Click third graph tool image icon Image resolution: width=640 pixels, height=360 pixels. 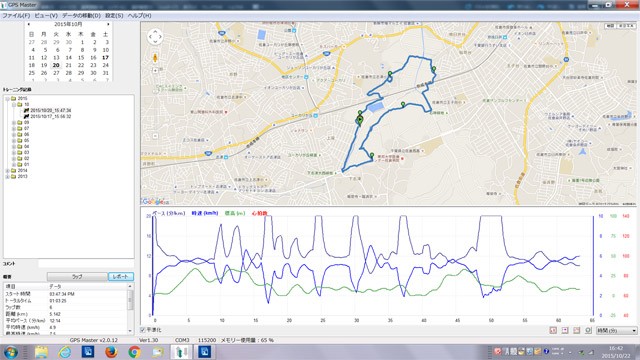coord(576,330)
